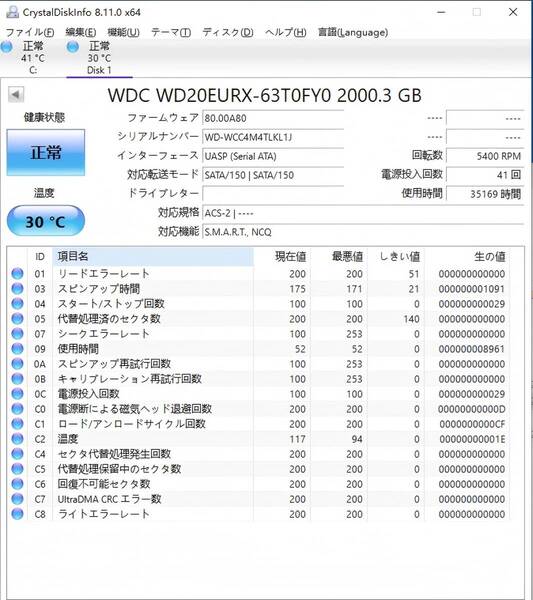The image size is (533, 600).
Task: Open the 言語(Language) menu
Action: click(353, 33)
